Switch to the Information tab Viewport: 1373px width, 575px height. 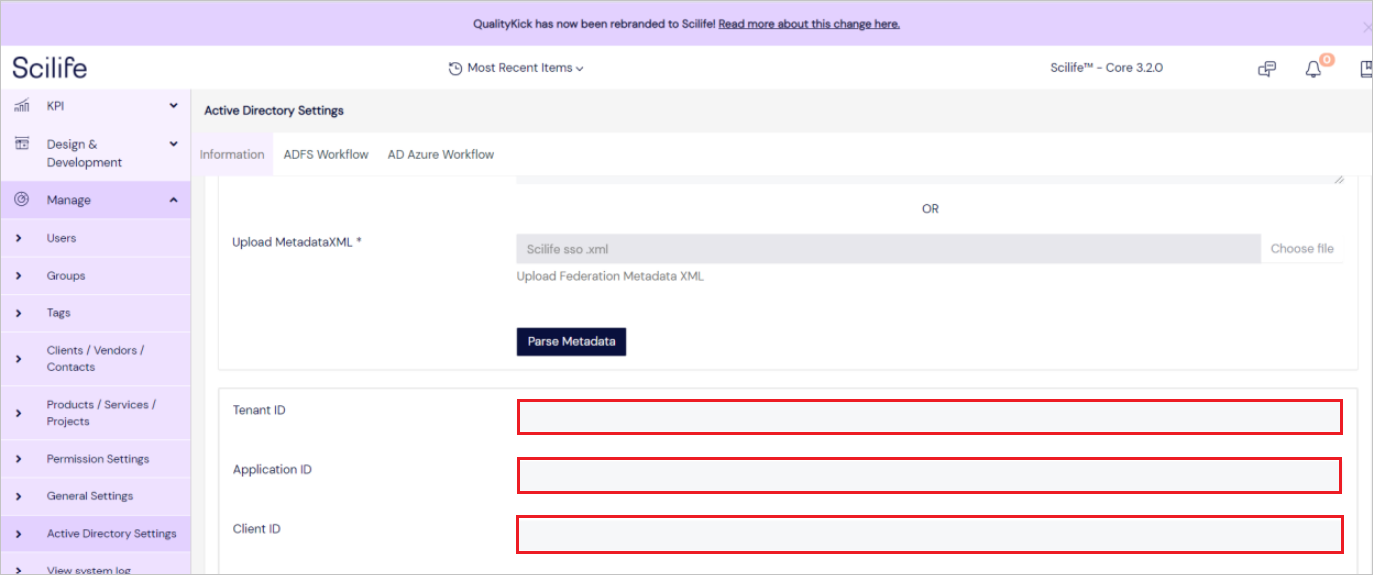(232, 154)
